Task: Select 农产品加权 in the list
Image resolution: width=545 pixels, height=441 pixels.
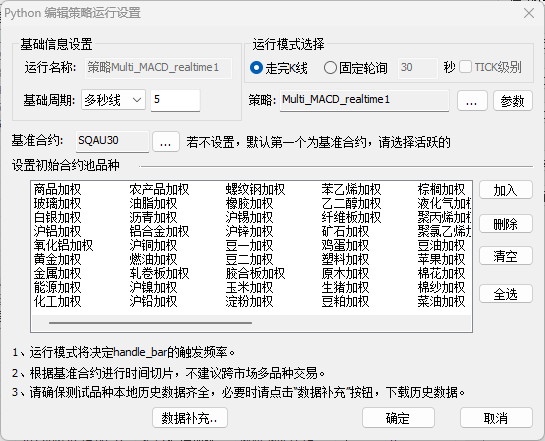Action: [159, 190]
